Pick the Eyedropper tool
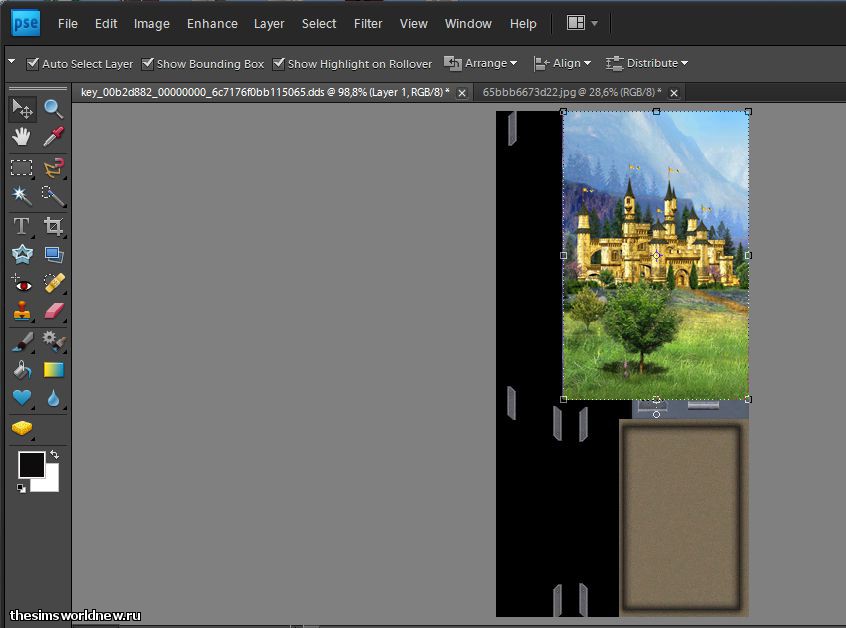This screenshot has width=846, height=628. point(53,136)
